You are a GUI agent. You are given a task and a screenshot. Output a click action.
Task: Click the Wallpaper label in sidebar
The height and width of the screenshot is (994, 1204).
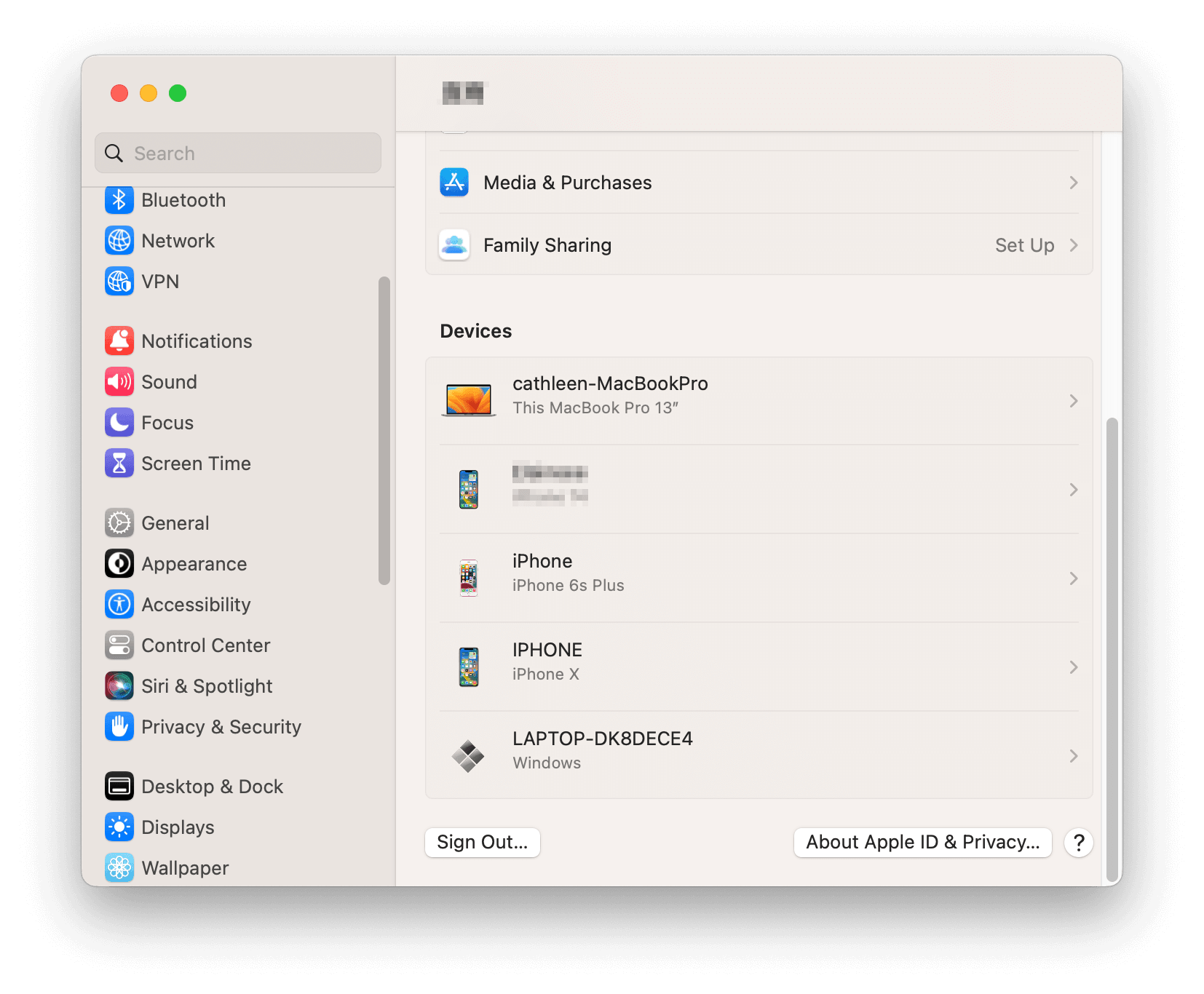point(185,868)
